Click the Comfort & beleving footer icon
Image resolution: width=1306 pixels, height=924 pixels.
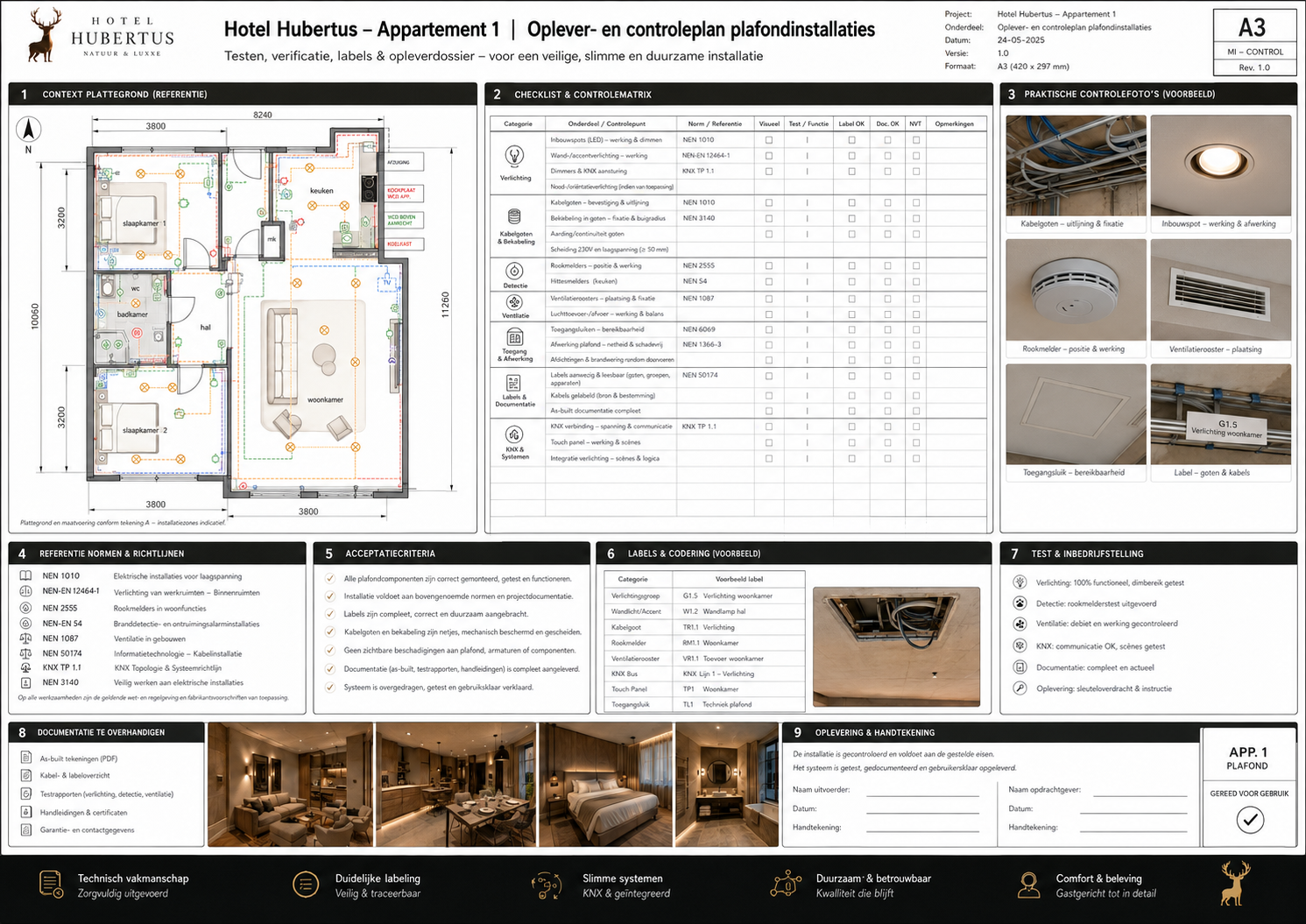pyautogui.click(x=1028, y=885)
